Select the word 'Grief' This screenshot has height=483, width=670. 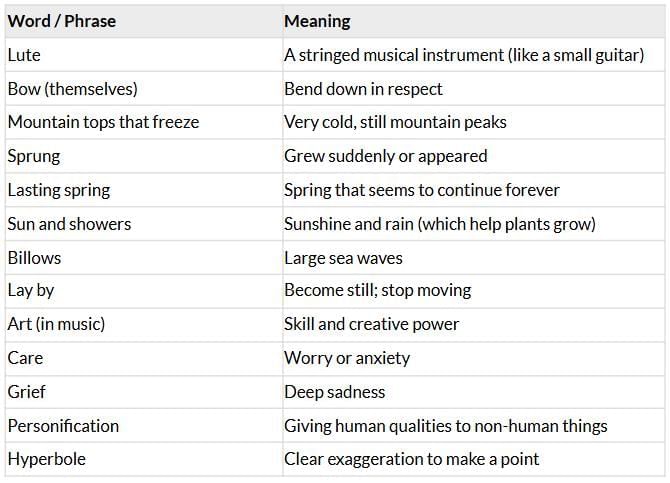(27, 392)
